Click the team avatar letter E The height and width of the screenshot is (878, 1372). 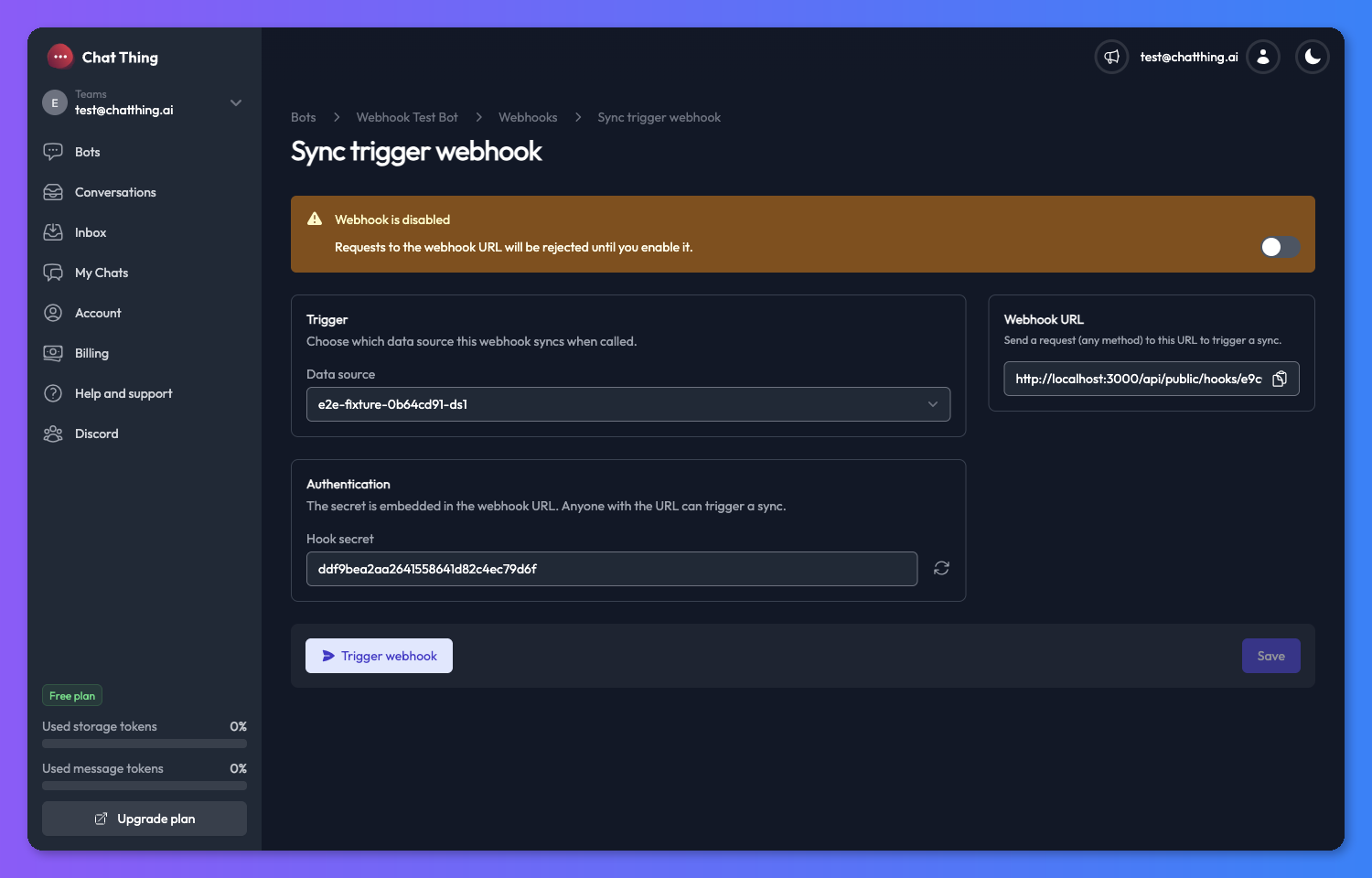click(x=55, y=102)
